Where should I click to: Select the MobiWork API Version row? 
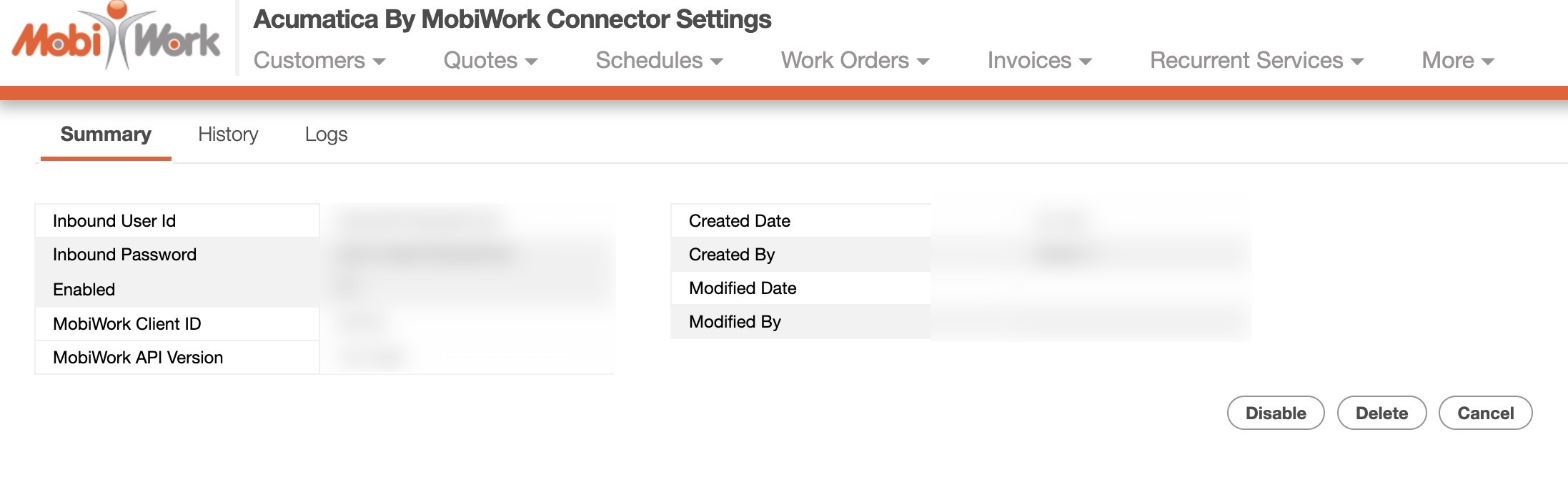point(138,358)
